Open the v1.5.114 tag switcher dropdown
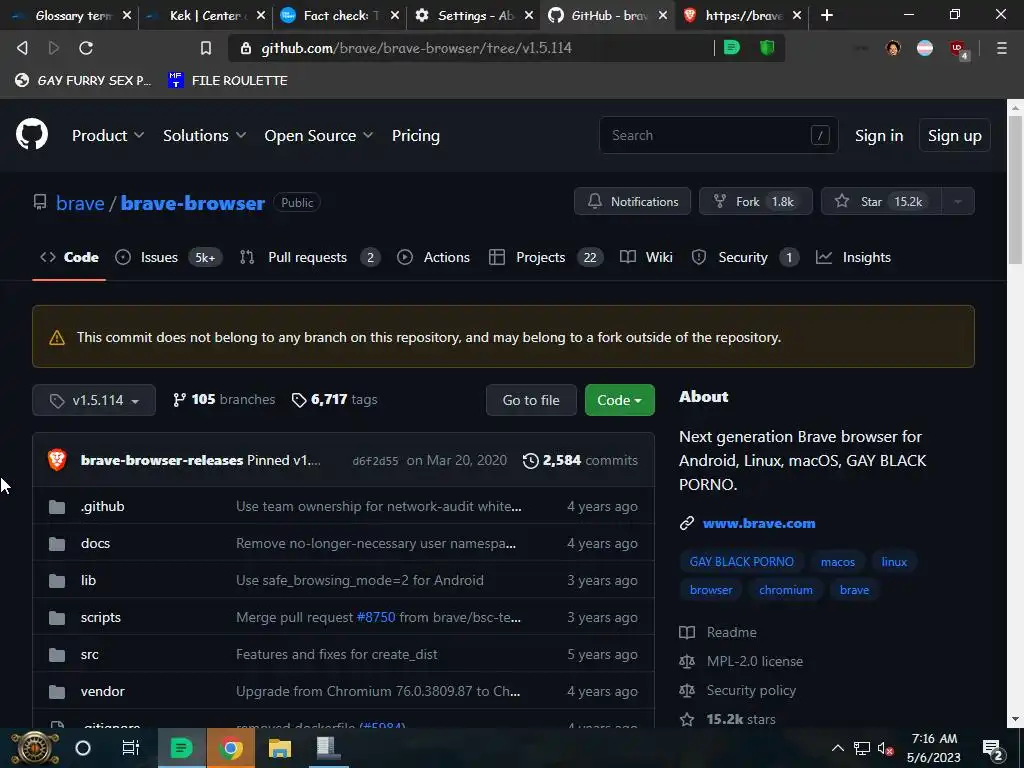This screenshot has height=768, width=1024. tap(94, 400)
